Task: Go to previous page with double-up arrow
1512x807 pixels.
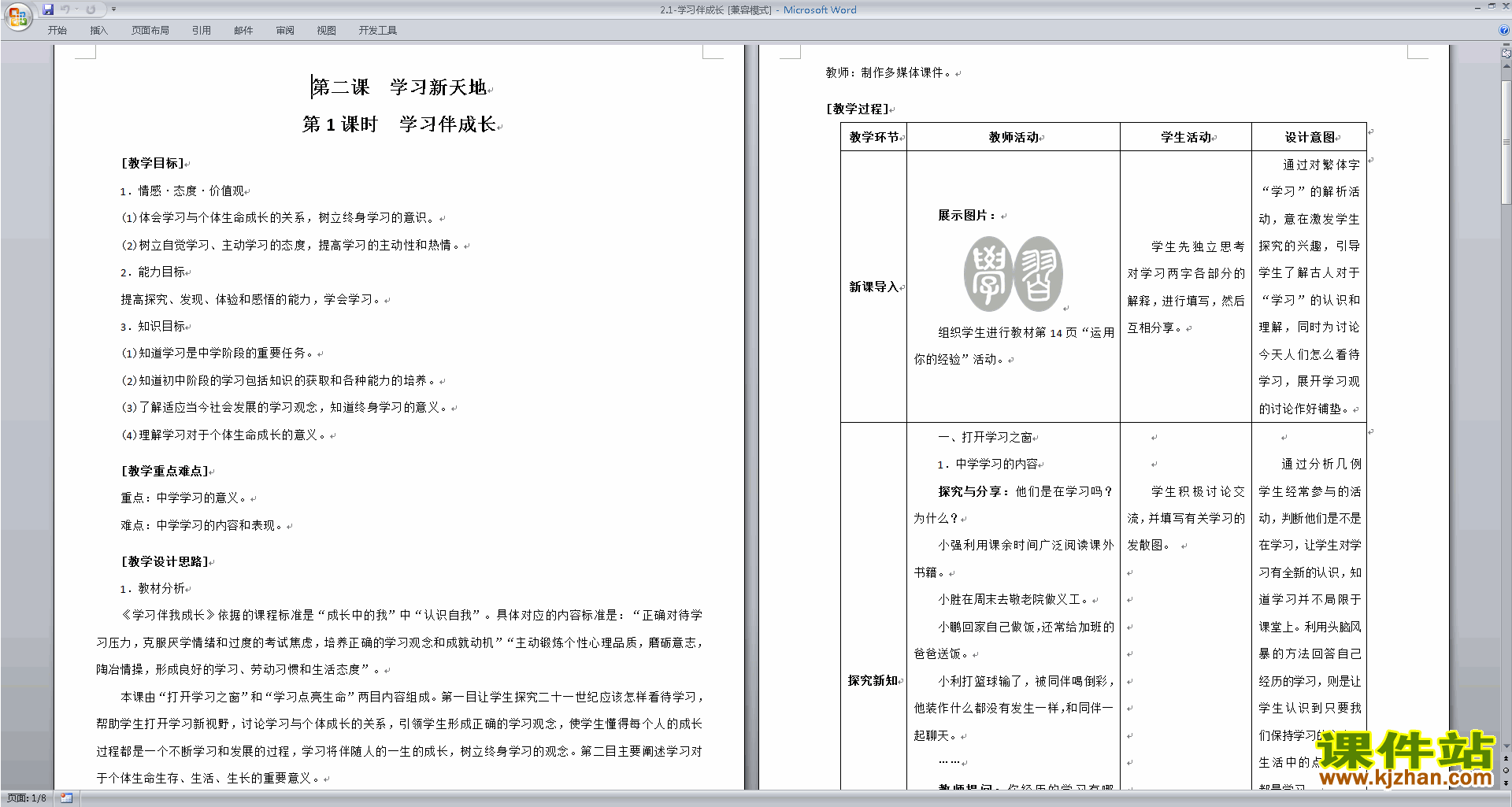Action: (x=1506, y=758)
